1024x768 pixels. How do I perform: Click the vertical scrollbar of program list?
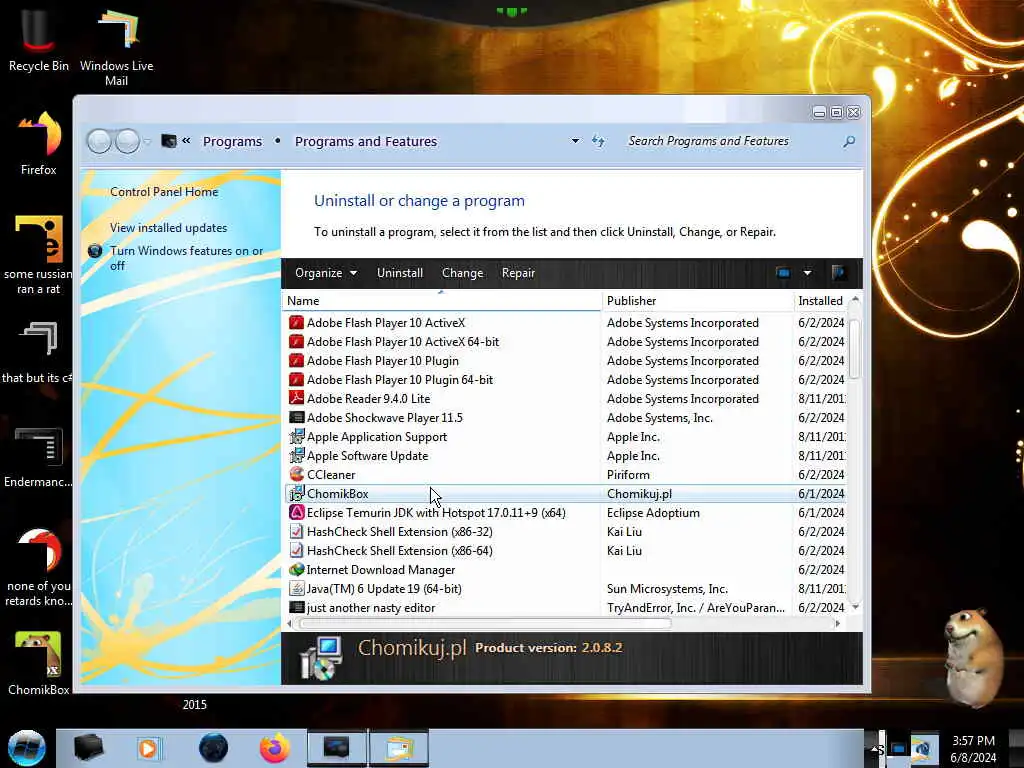pyautogui.click(x=855, y=349)
